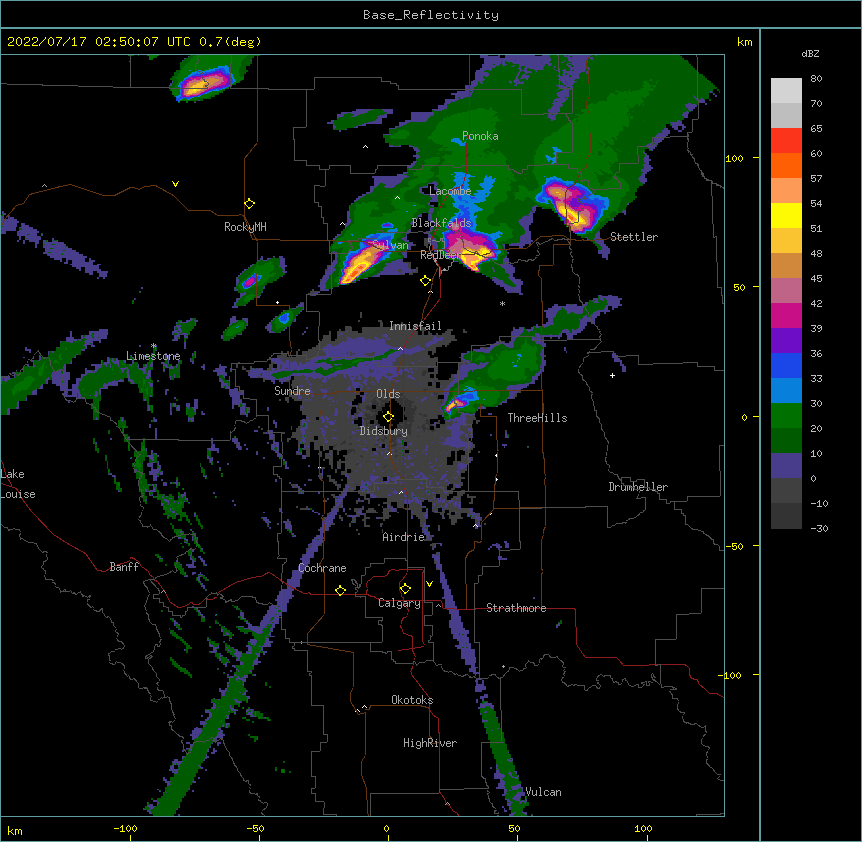Click the Sundre city label
862x842 pixels.
pyautogui.click(x=292, y=391)
